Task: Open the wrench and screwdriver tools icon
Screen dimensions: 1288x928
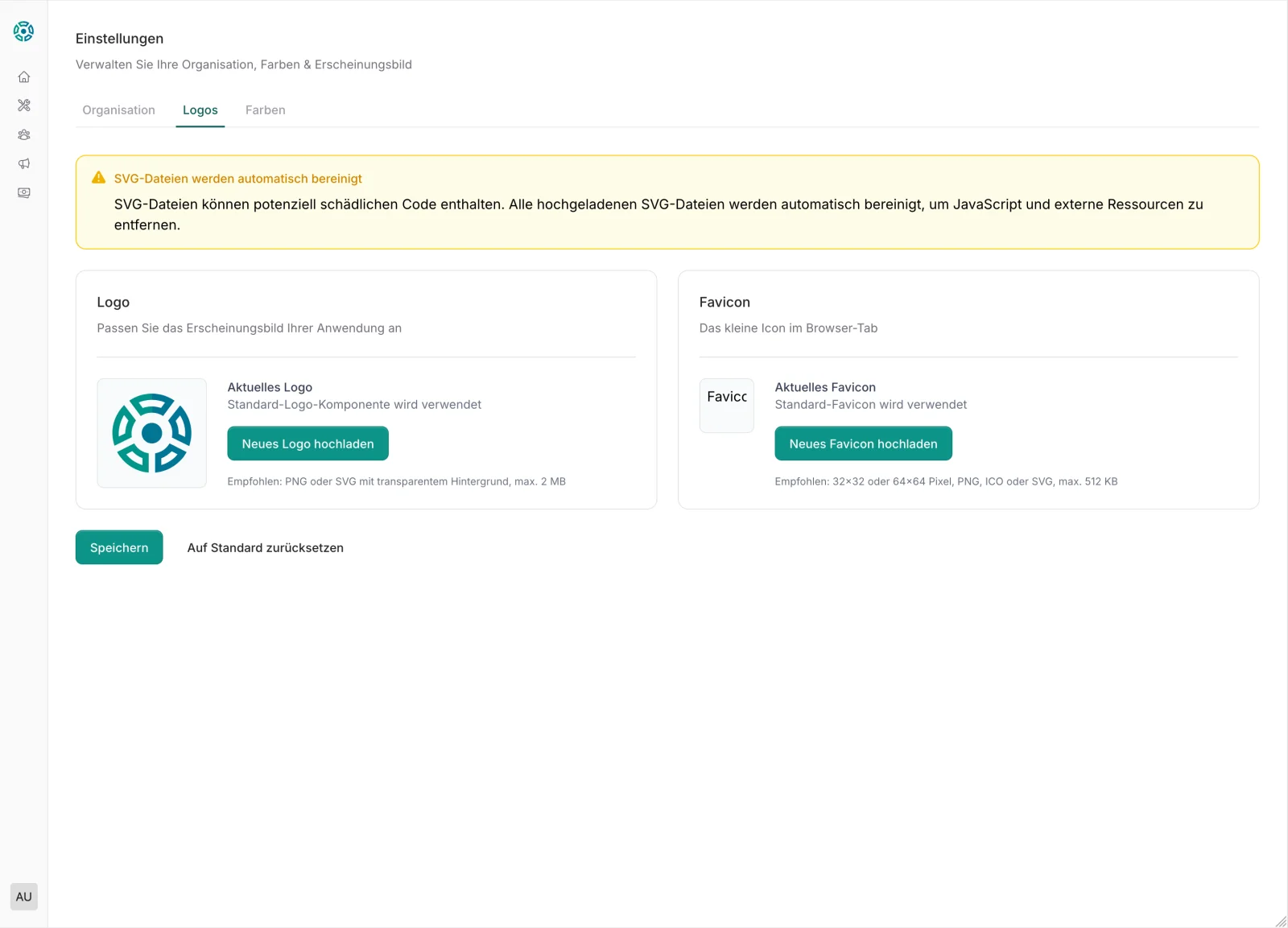Action: (x=24, y=105)
